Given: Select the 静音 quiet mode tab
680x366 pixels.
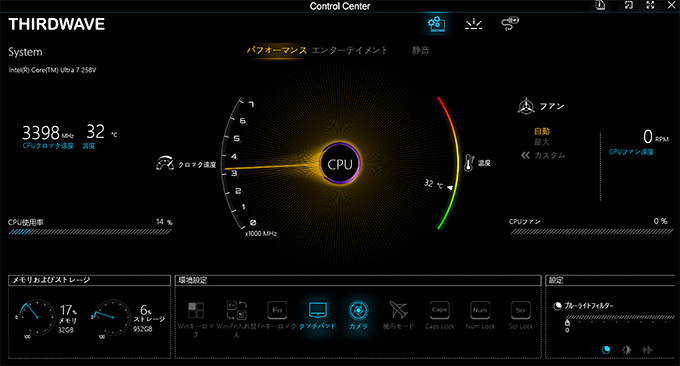Looking at the screenshot, I should coord(420,50).
